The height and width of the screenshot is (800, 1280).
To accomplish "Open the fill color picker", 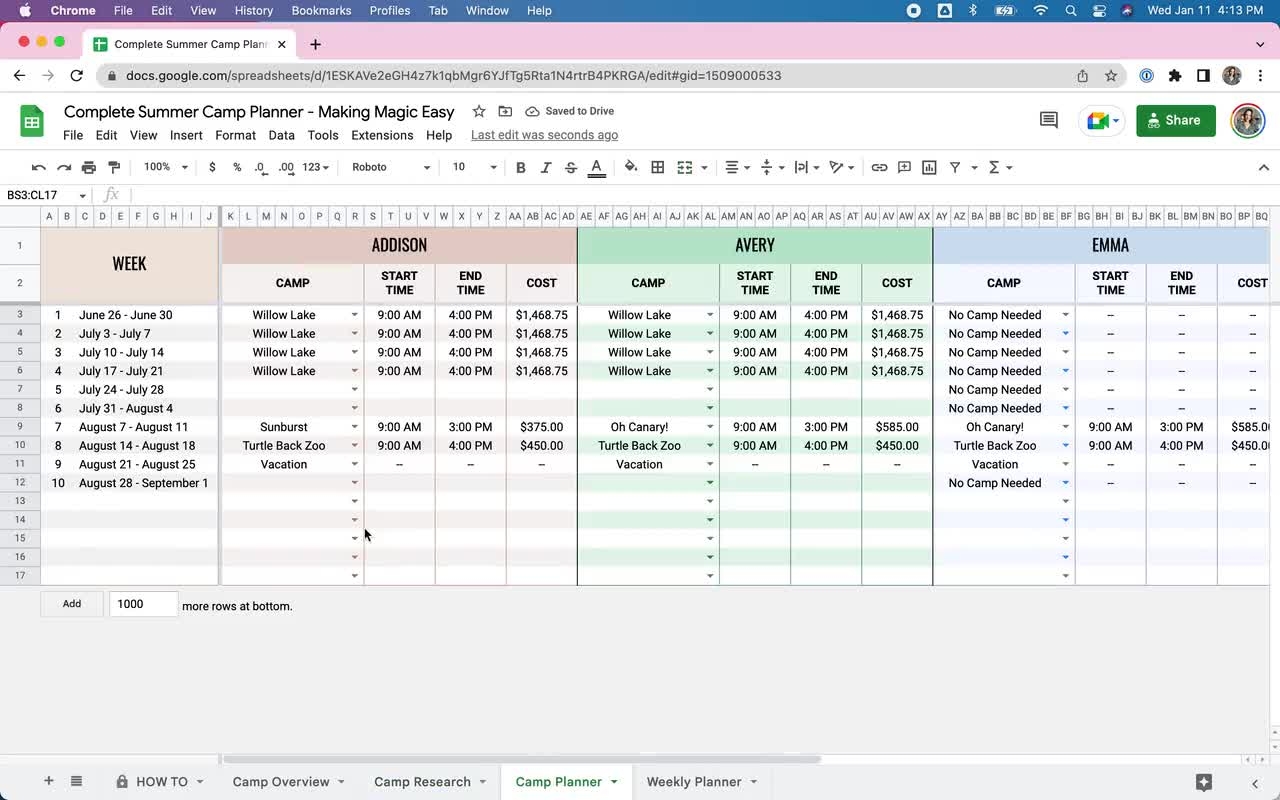I will pos(631,167).
